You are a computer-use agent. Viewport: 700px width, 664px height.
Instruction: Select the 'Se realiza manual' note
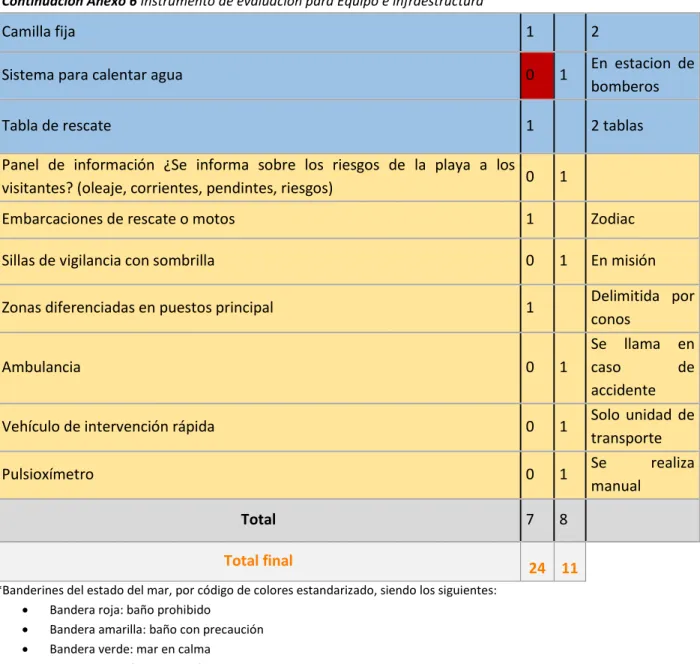click(642, 474)
